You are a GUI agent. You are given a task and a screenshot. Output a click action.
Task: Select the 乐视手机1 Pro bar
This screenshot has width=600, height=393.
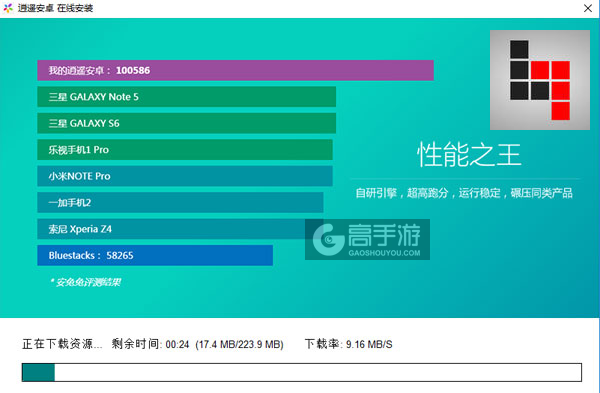(185, 150)
